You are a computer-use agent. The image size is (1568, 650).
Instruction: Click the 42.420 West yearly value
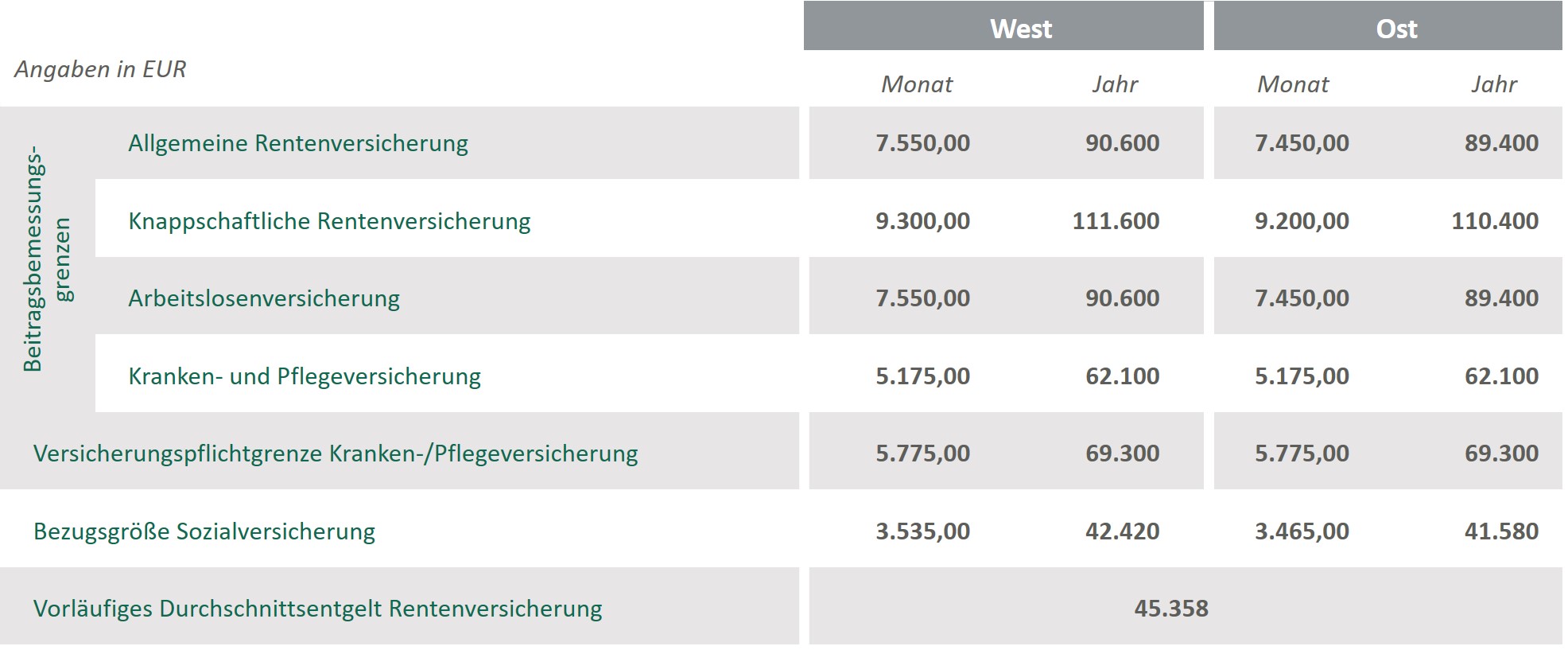(x=1122, y=531)
